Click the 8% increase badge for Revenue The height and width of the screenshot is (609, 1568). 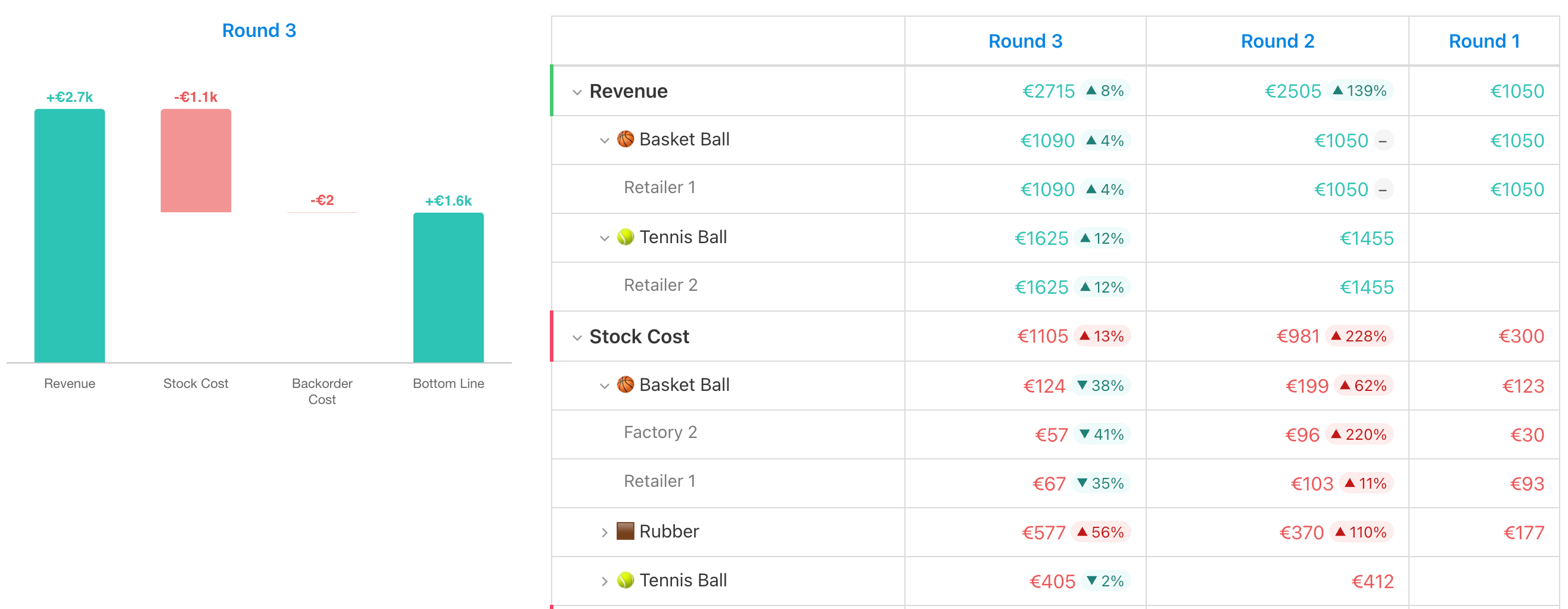1105,91
